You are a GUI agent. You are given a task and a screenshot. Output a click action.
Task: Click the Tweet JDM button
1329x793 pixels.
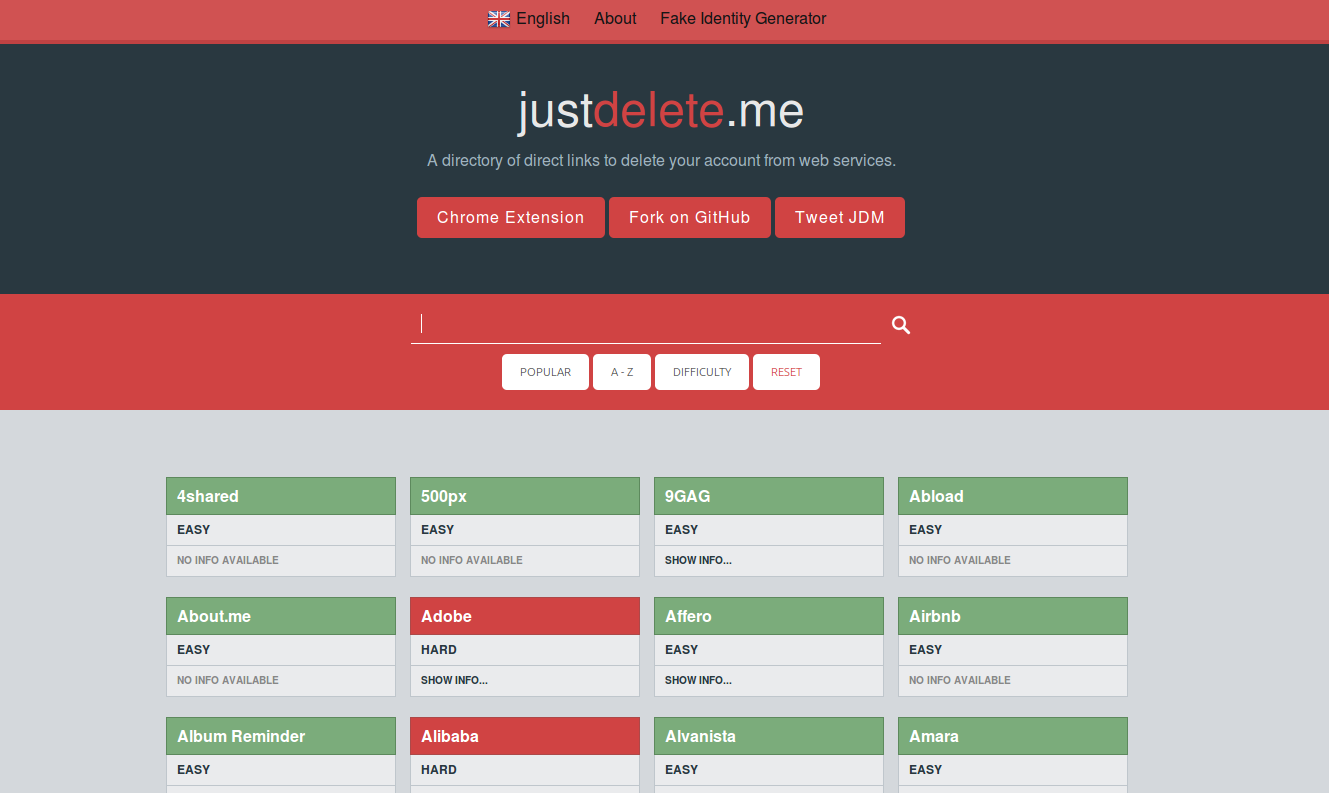tap(839, 218)
